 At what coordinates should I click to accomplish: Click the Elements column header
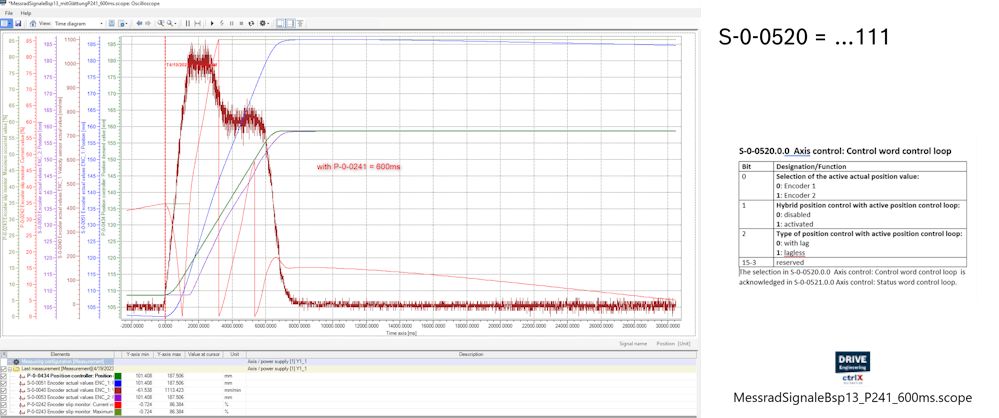(60, 354)
